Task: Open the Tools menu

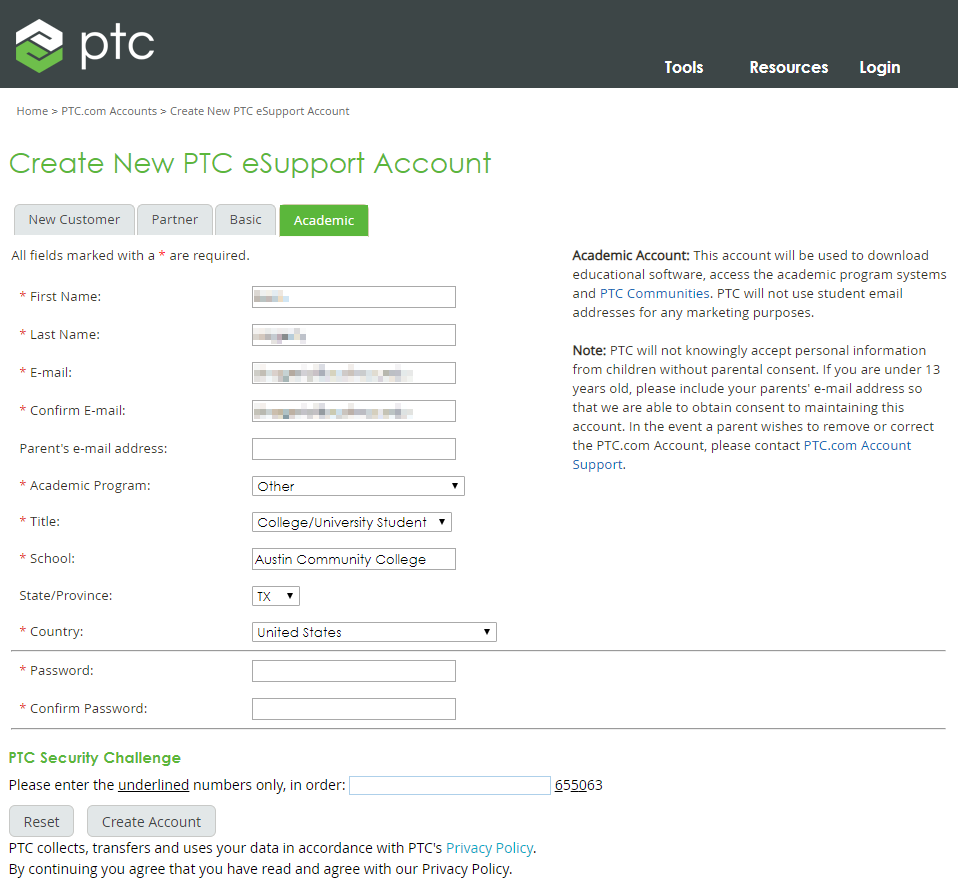Action: [x=683, y=67]
